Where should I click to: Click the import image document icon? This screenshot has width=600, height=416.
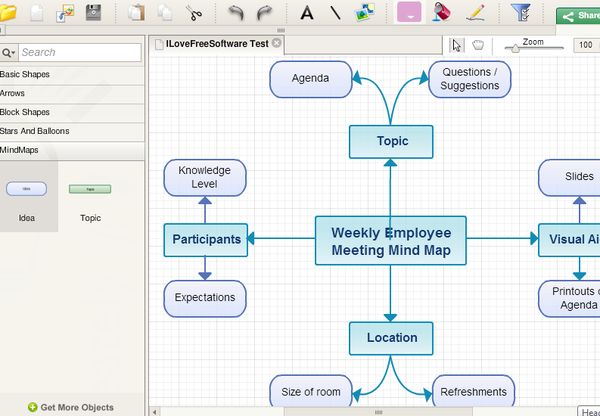click(65, 13)
